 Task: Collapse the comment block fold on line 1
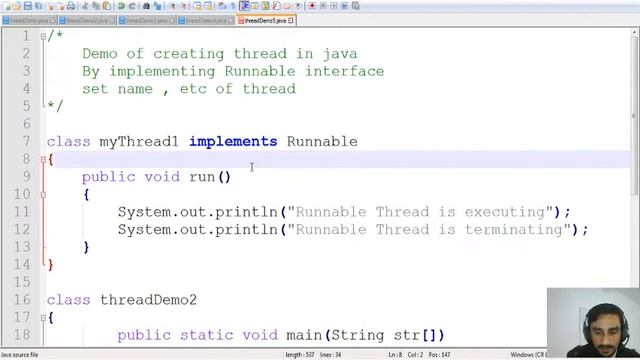43,36
